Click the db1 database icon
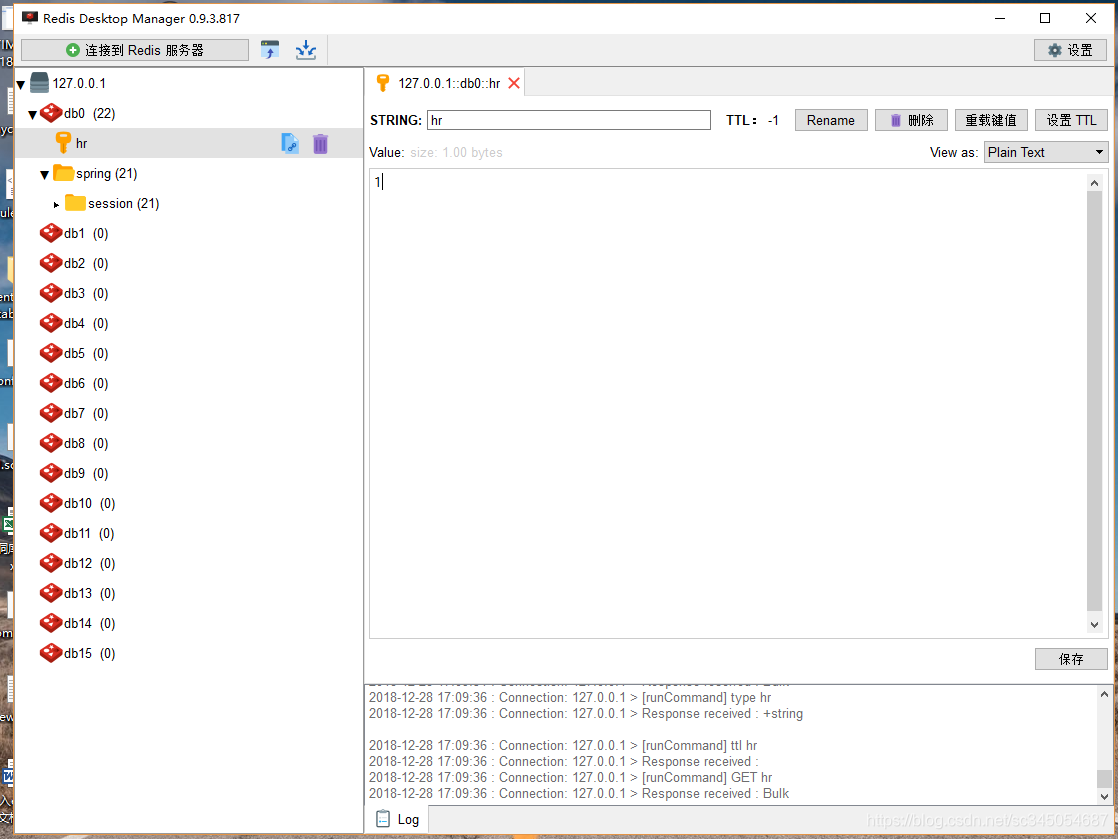 (51, 233)
